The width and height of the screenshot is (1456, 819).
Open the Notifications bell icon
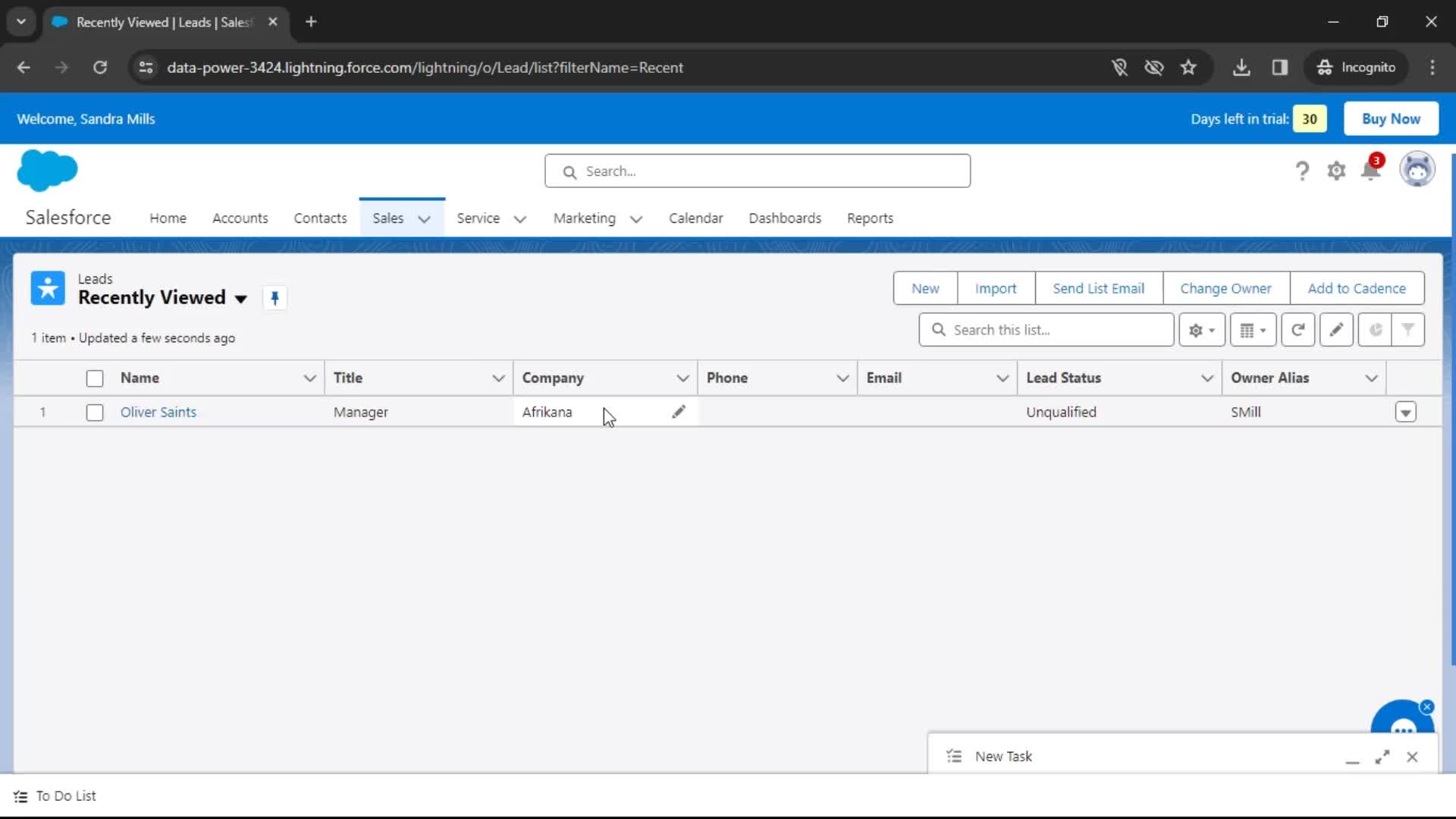pyautogui.click(x=1371, y=170)
